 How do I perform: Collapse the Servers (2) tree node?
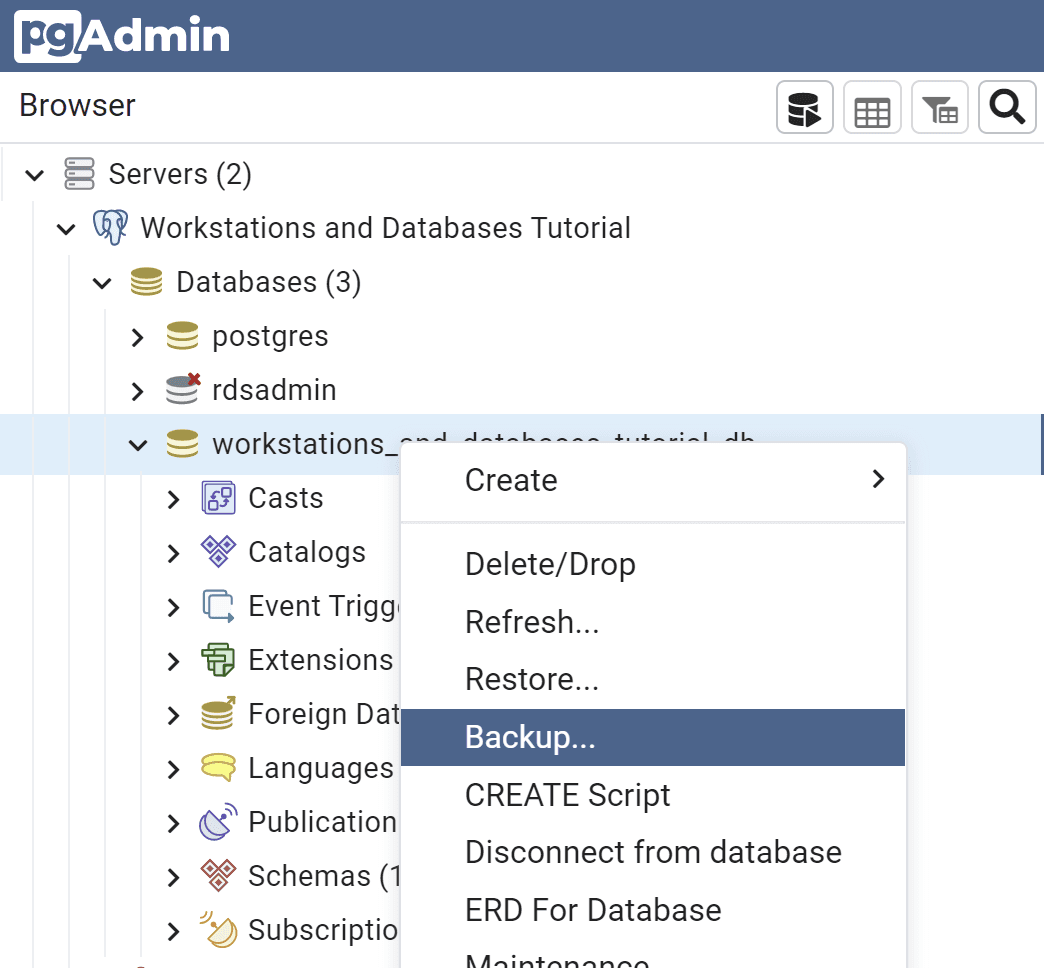pos(35,175)
